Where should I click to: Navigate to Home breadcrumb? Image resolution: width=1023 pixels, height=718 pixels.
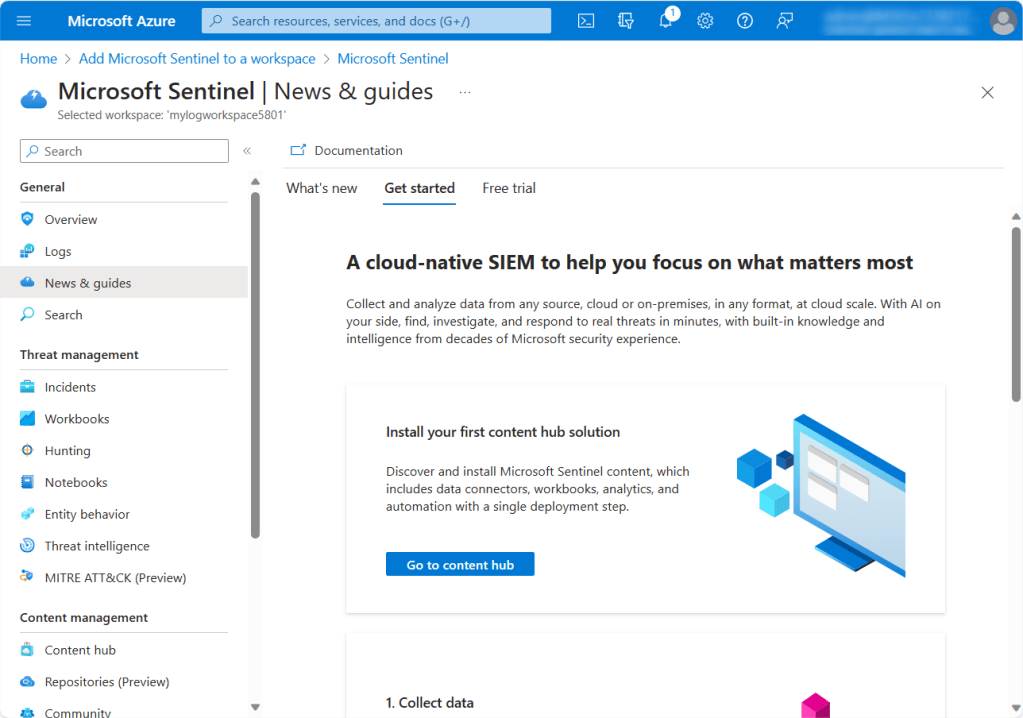click(38, 59)
